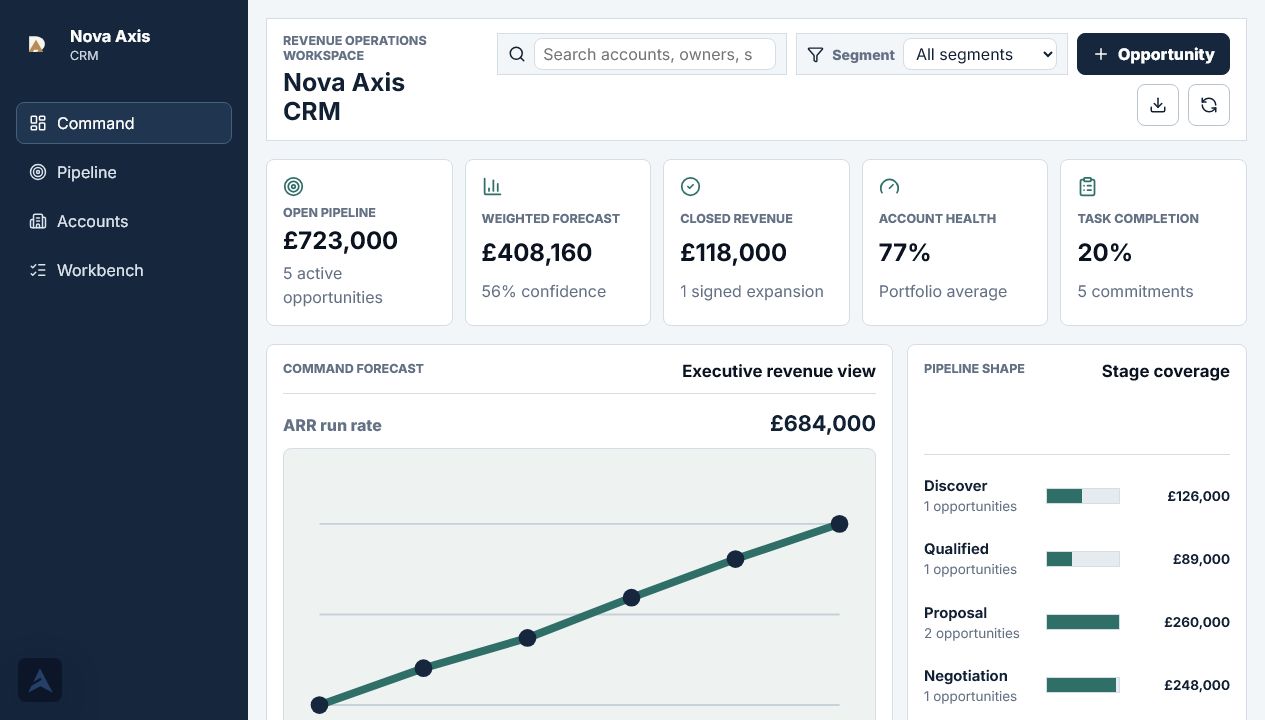The height and width of the screenshot is (720, 1265).
Task: Click the Proposal stage label
Action: pos(955,613)
